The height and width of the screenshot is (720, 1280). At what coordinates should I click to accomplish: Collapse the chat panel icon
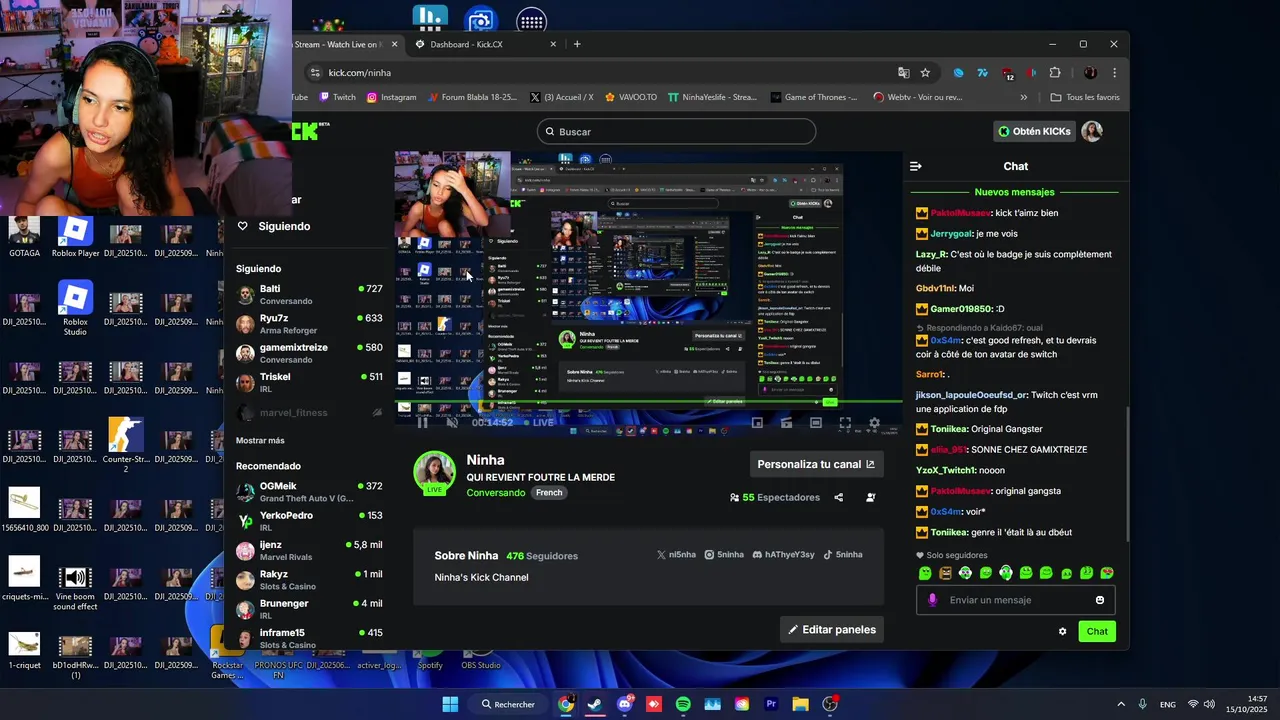coord(916,166)
